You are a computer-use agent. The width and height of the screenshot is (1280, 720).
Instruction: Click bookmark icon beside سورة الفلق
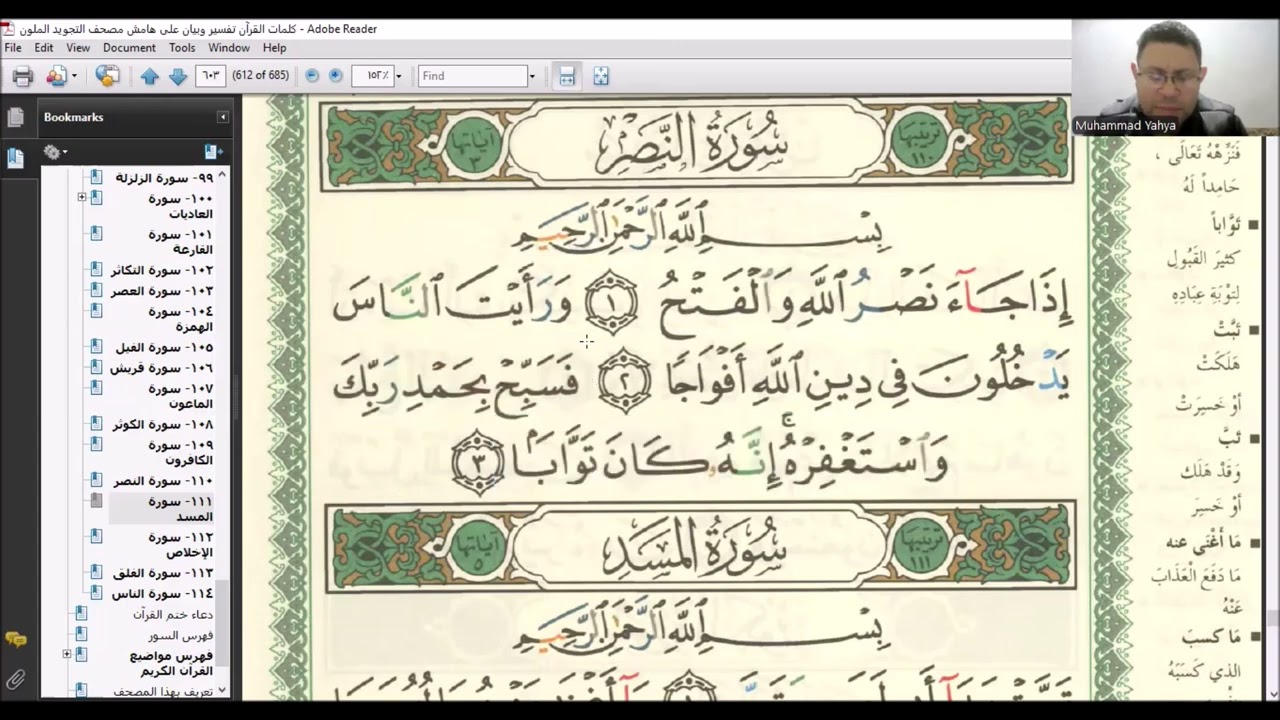point(96,573)
